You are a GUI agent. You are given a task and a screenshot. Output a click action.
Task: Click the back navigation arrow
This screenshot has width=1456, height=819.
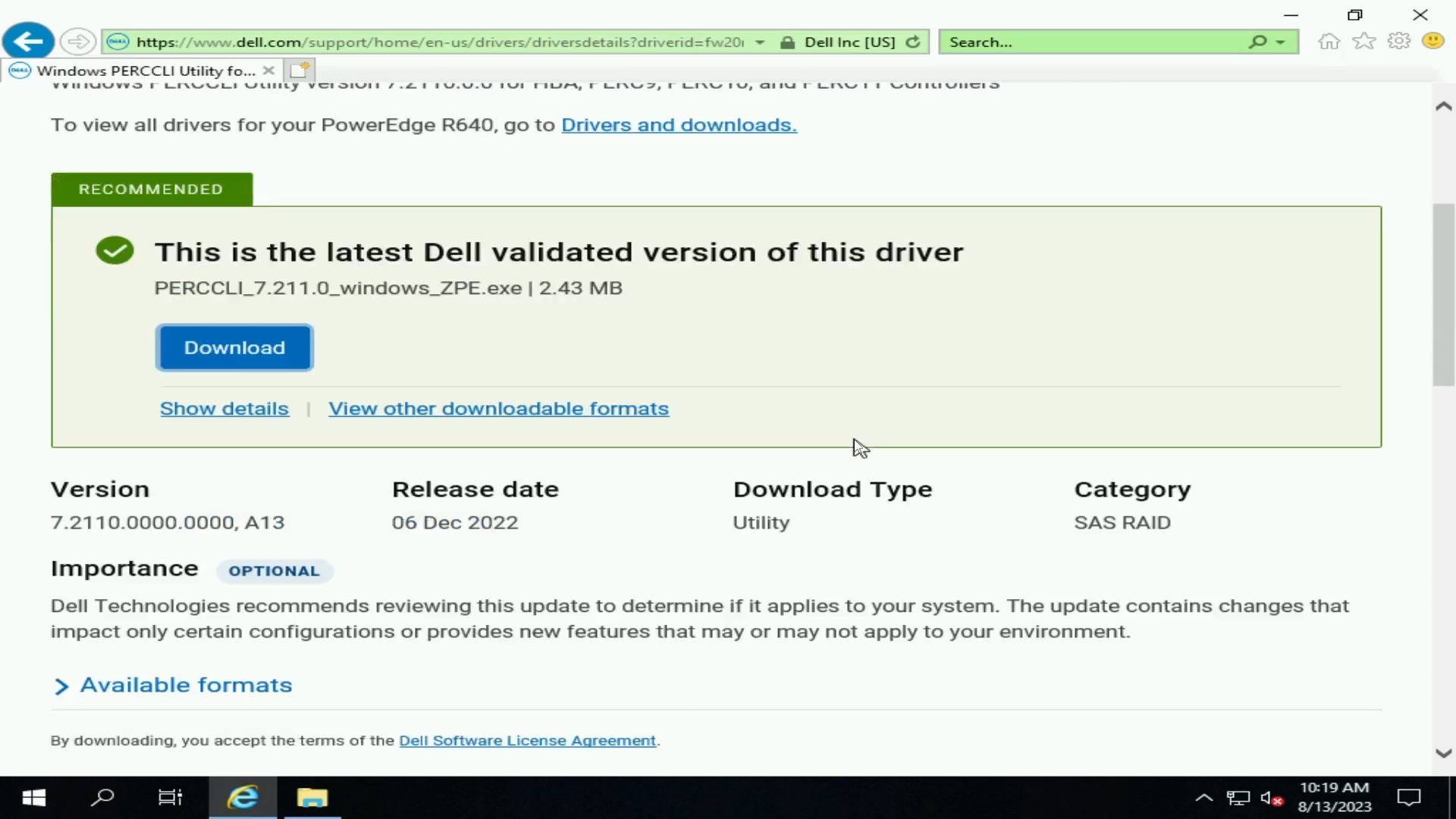(29, 41)
